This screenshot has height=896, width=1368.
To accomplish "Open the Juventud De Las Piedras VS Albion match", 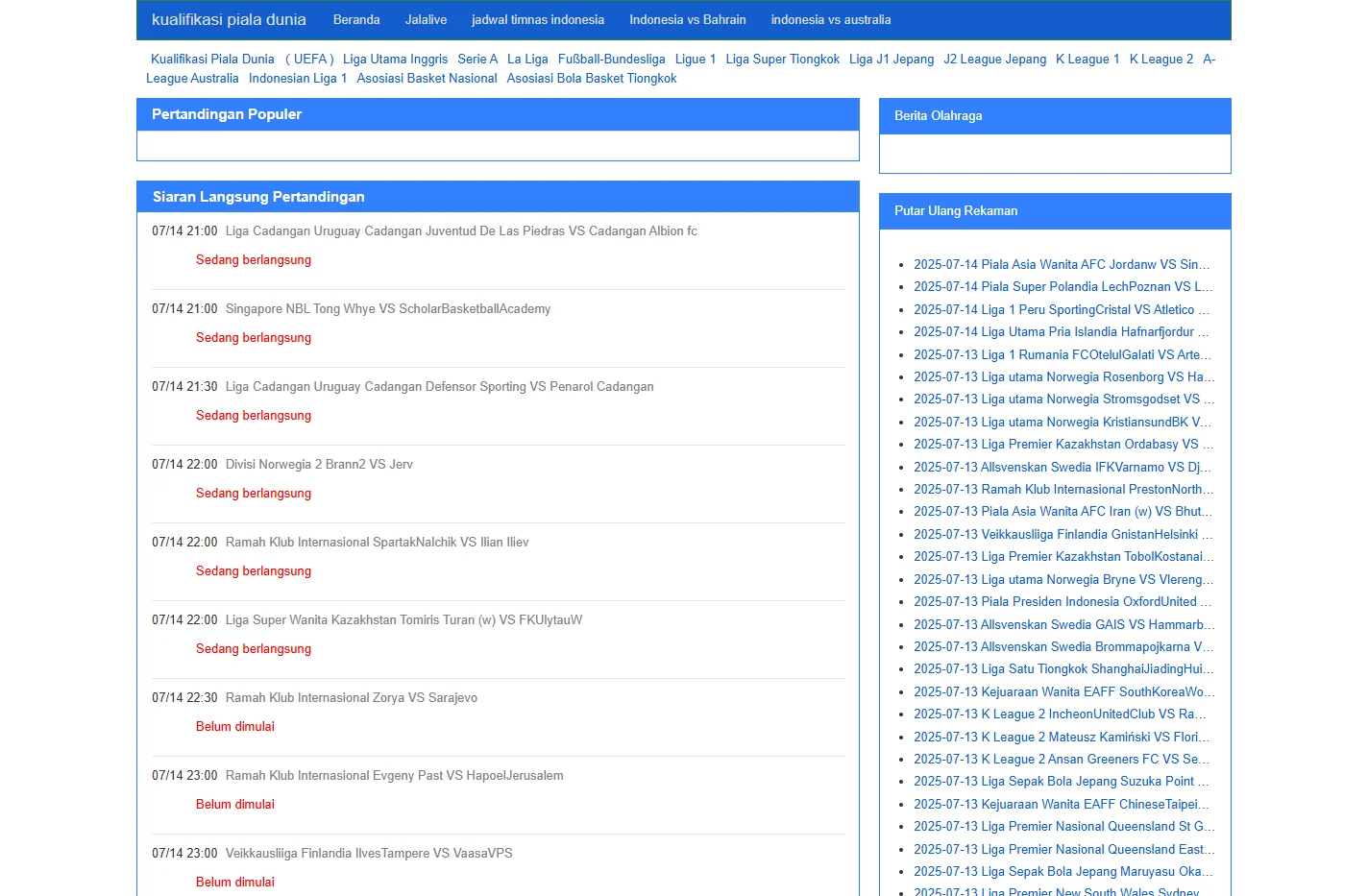I will [x=461, y=230].
